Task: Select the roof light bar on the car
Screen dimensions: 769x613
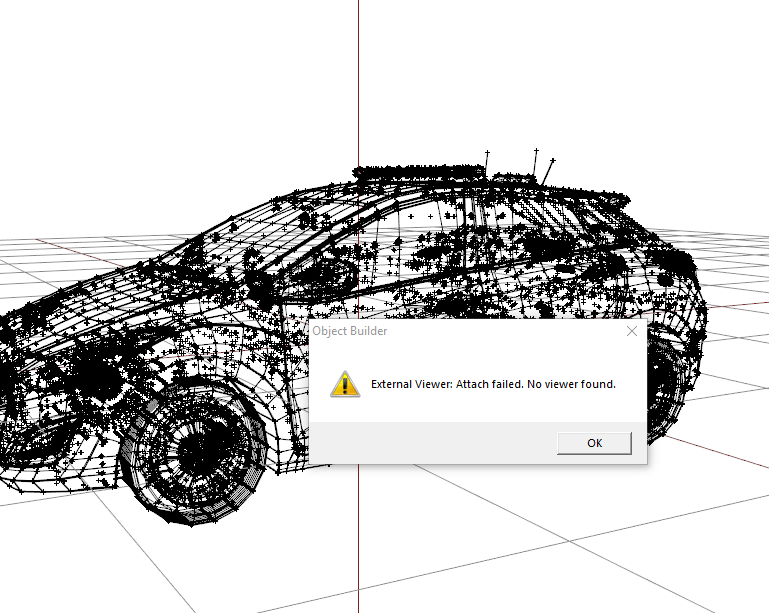Action: 419,173
